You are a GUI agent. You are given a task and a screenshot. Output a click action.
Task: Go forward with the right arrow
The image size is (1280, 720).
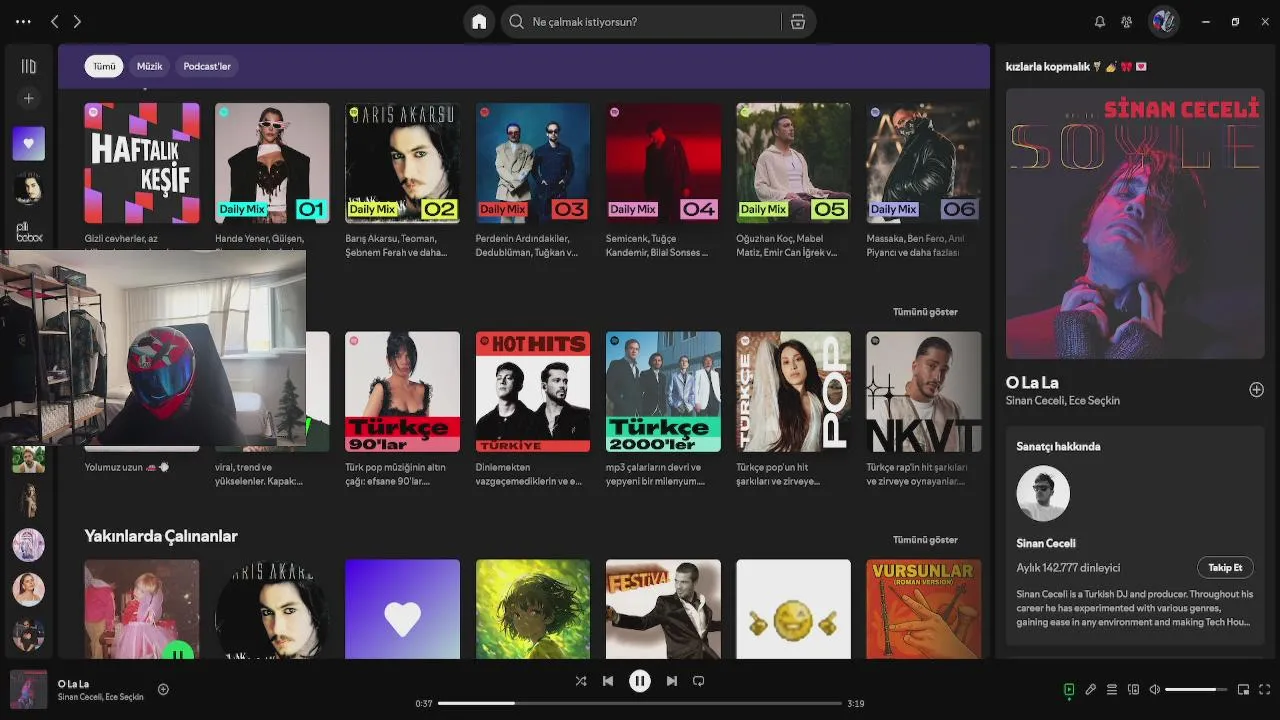pyautogui.click(x=77, y=22)
